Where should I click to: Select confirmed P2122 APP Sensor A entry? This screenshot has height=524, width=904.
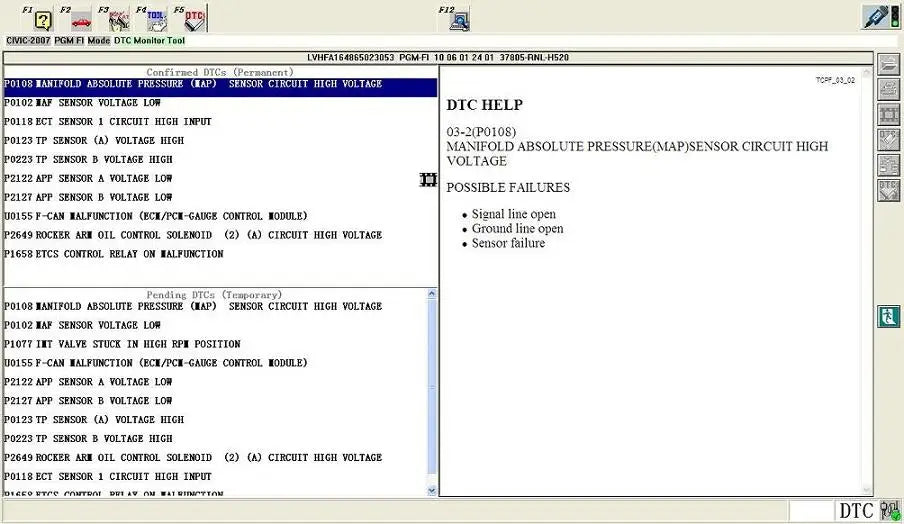pyautogui.click(x=89, y=178)
